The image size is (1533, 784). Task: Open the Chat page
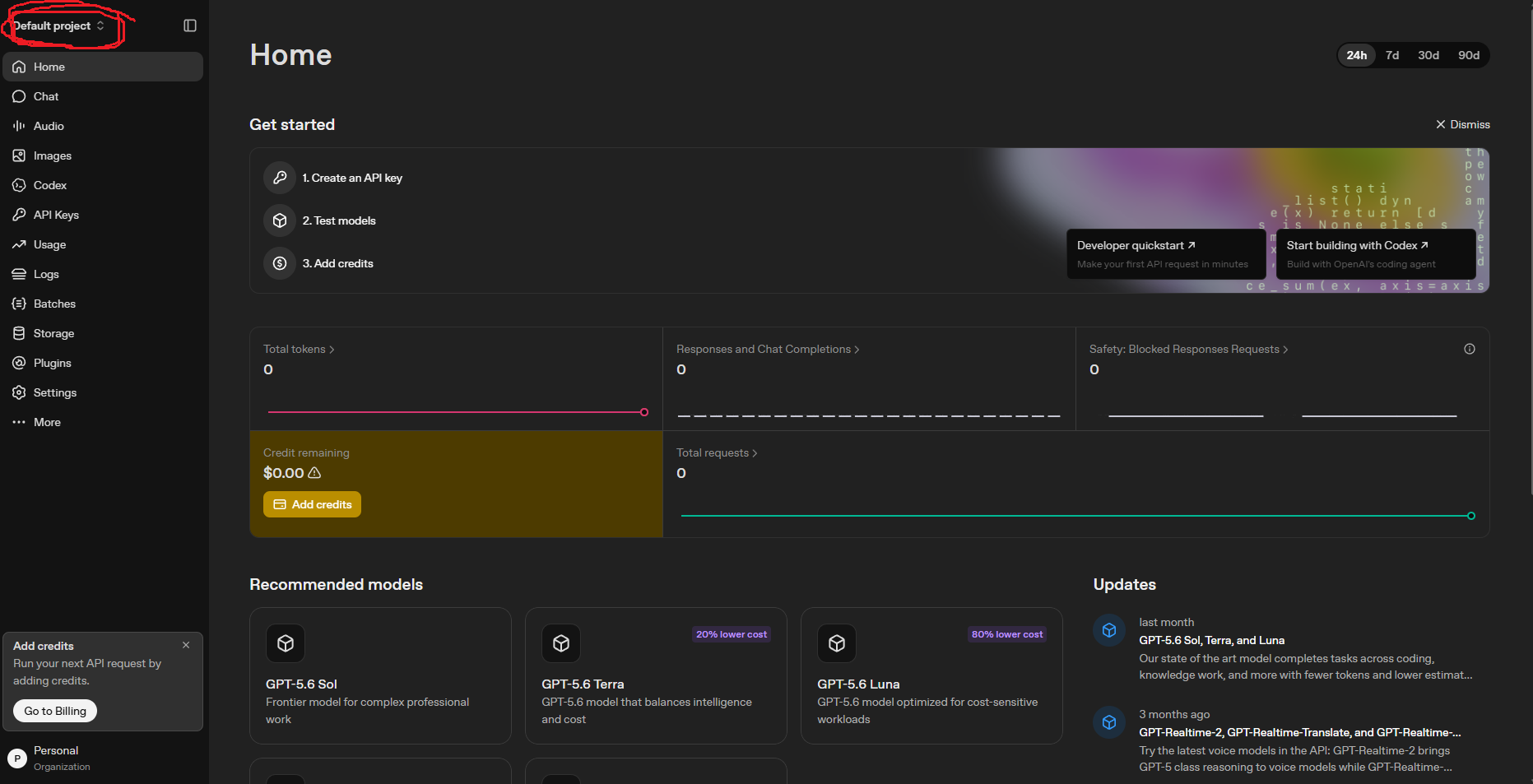[x=103, y=96]
